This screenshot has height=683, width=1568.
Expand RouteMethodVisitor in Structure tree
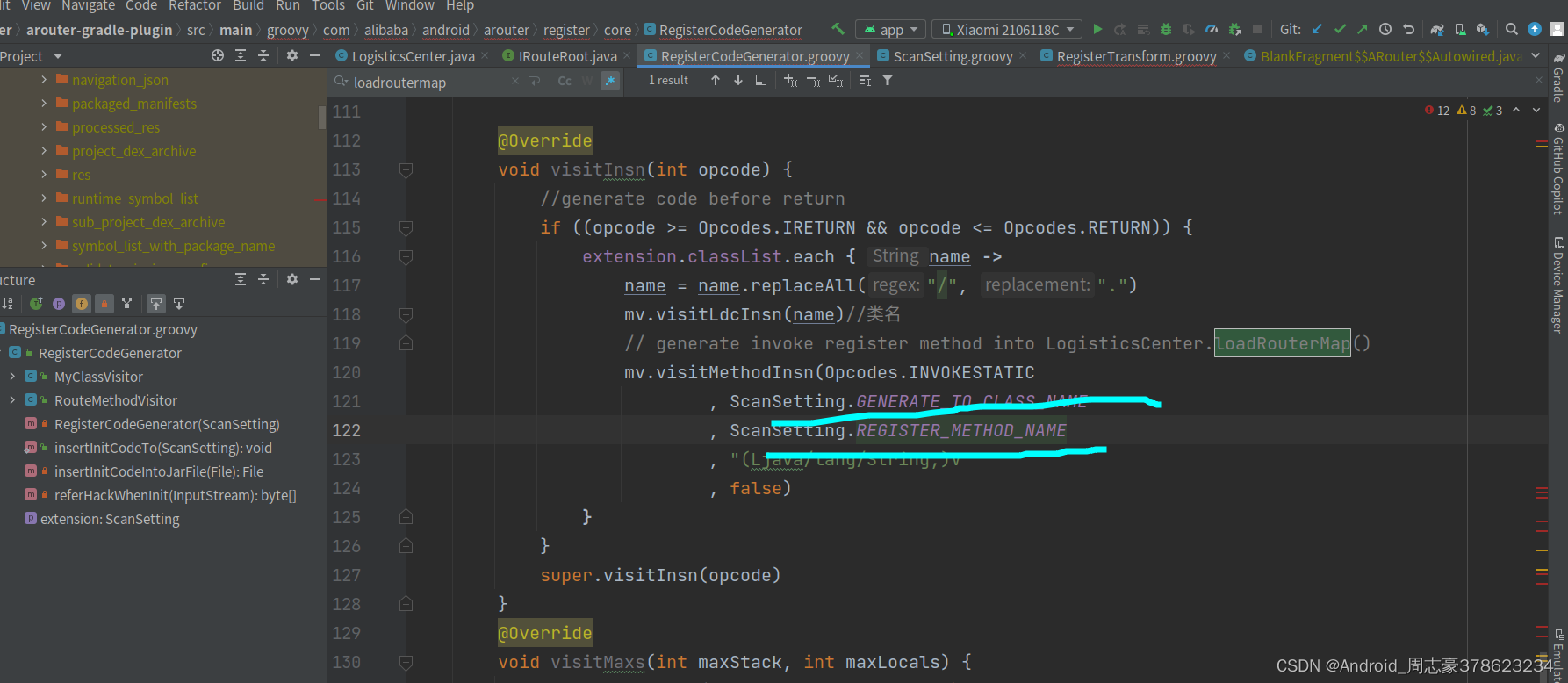(12, 399)
